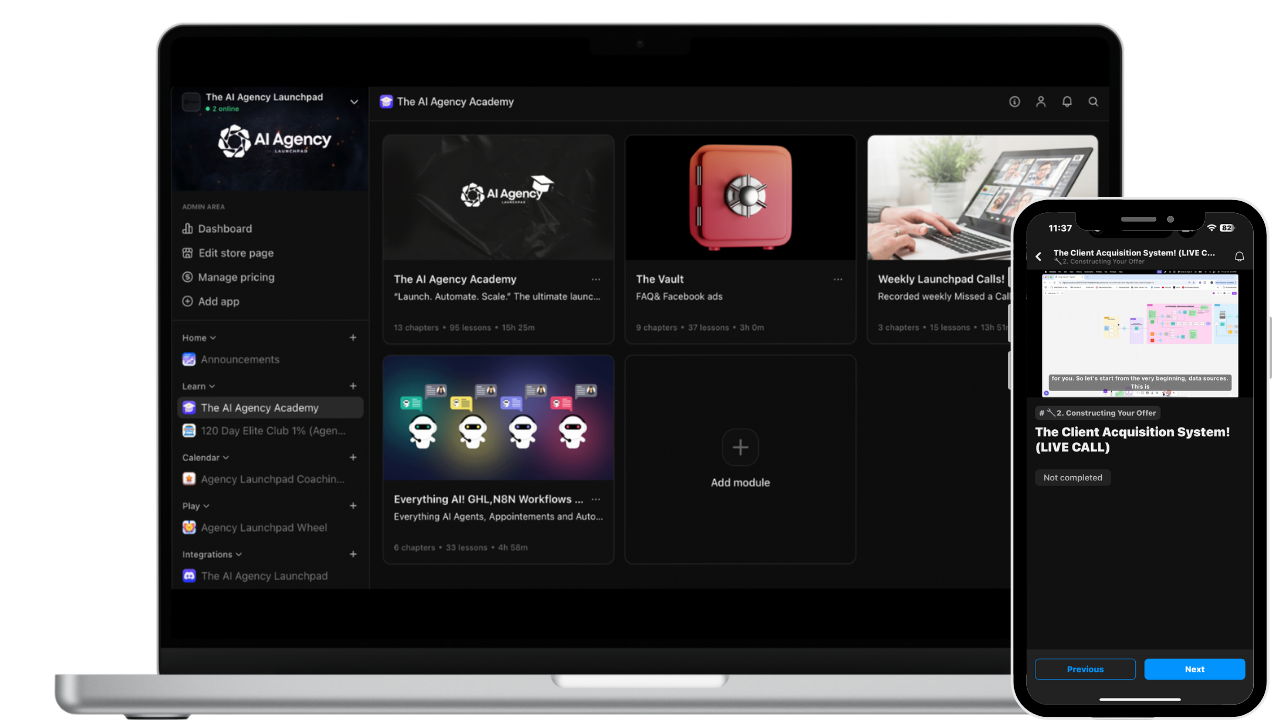Add an app to the Play section
This screenshot has height=720, width=1280.
[x=353, y=506]
